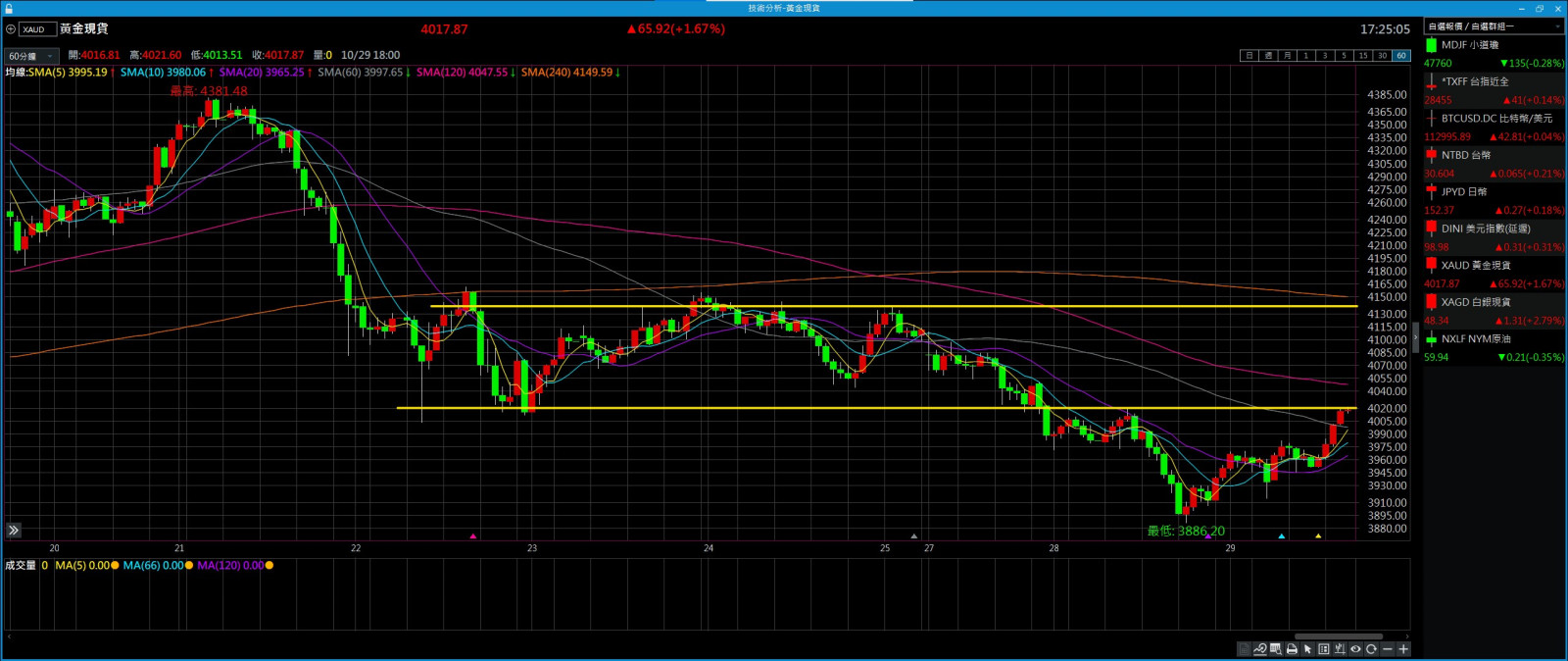Zoom in with the plus icon
This screenshot has width=1568, height=661.
coord(1403,649)
